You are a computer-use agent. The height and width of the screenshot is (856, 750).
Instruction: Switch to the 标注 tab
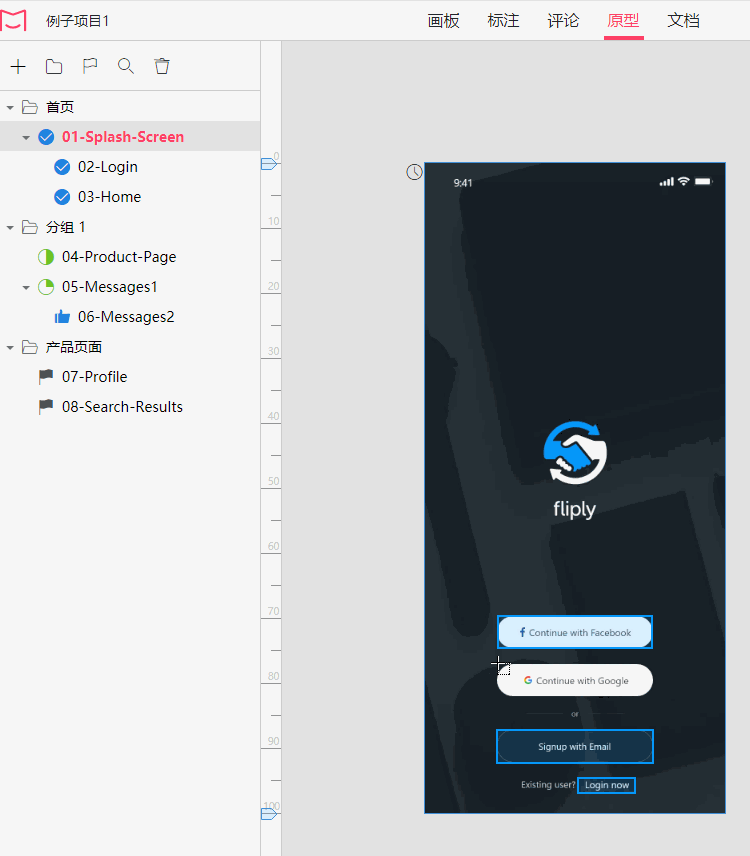pyautogui.click(x=503, y=21)
